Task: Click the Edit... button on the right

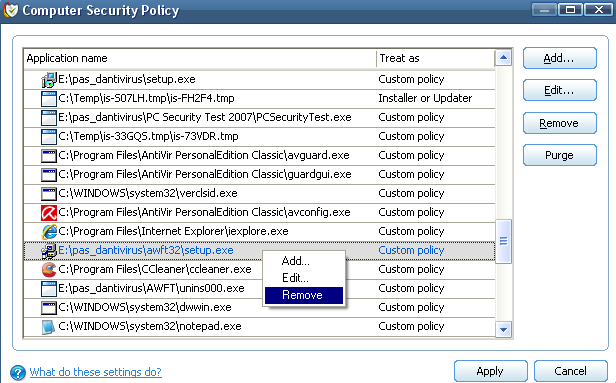Action: 559,90
